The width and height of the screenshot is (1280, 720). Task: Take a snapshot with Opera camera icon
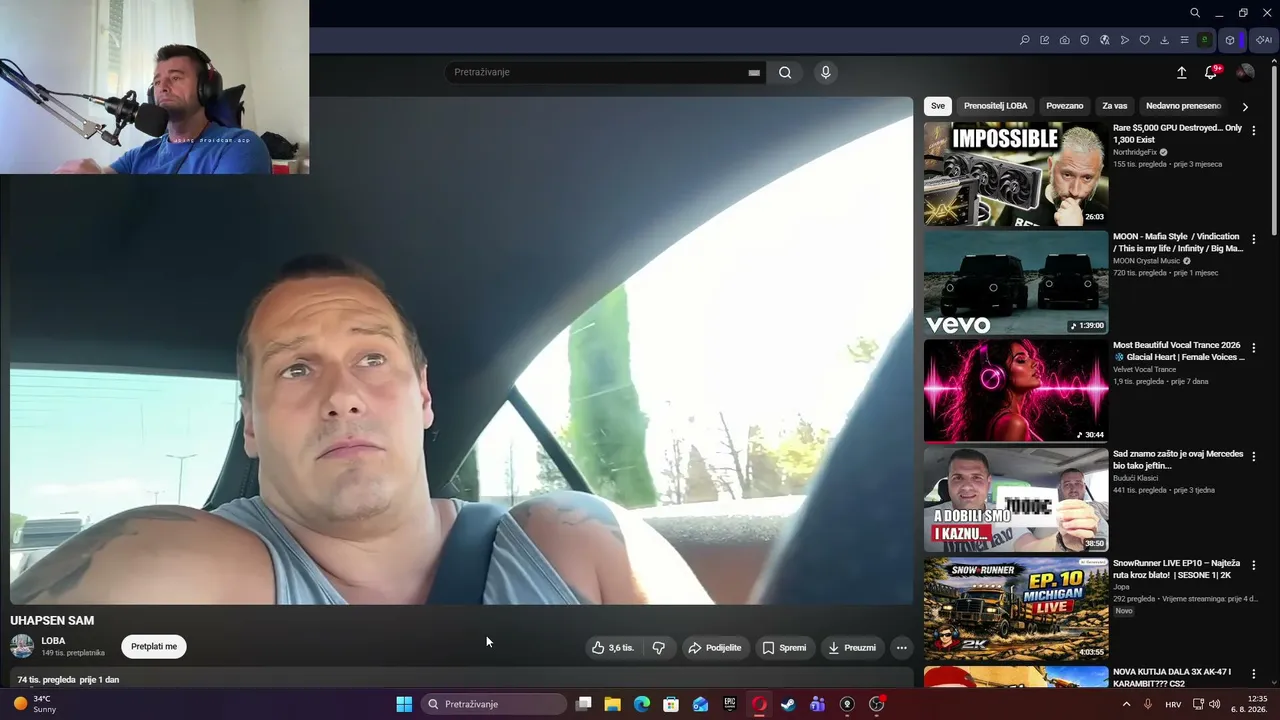[1065, 40]
